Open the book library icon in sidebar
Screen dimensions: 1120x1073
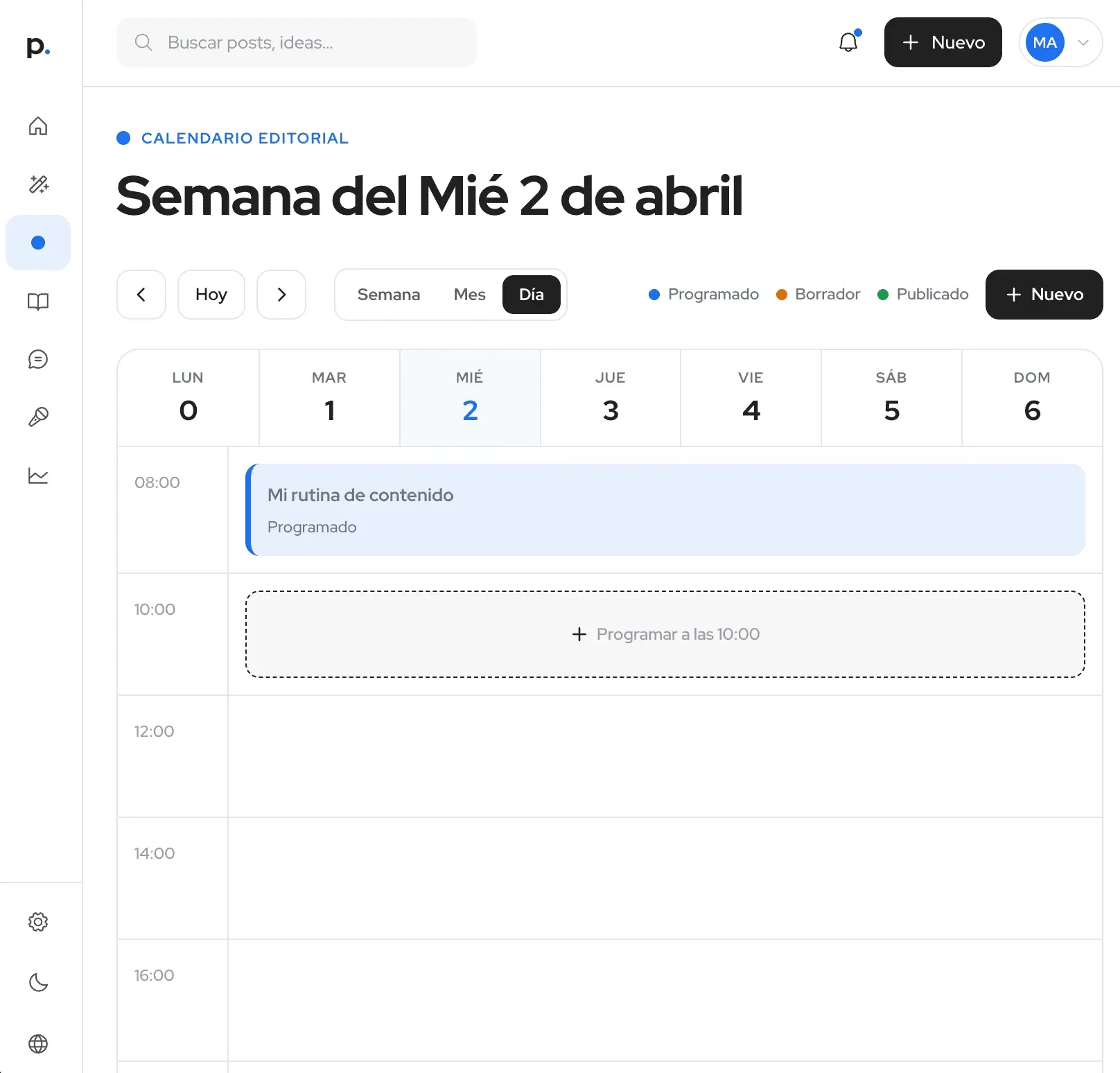(x=38, y=302)
